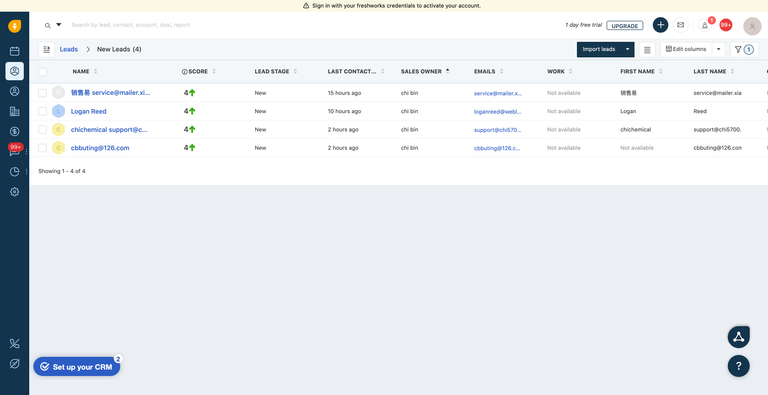Click the 'Showing 1 - 4 of 4' text
768x395 pixels.
pos(62,171)
